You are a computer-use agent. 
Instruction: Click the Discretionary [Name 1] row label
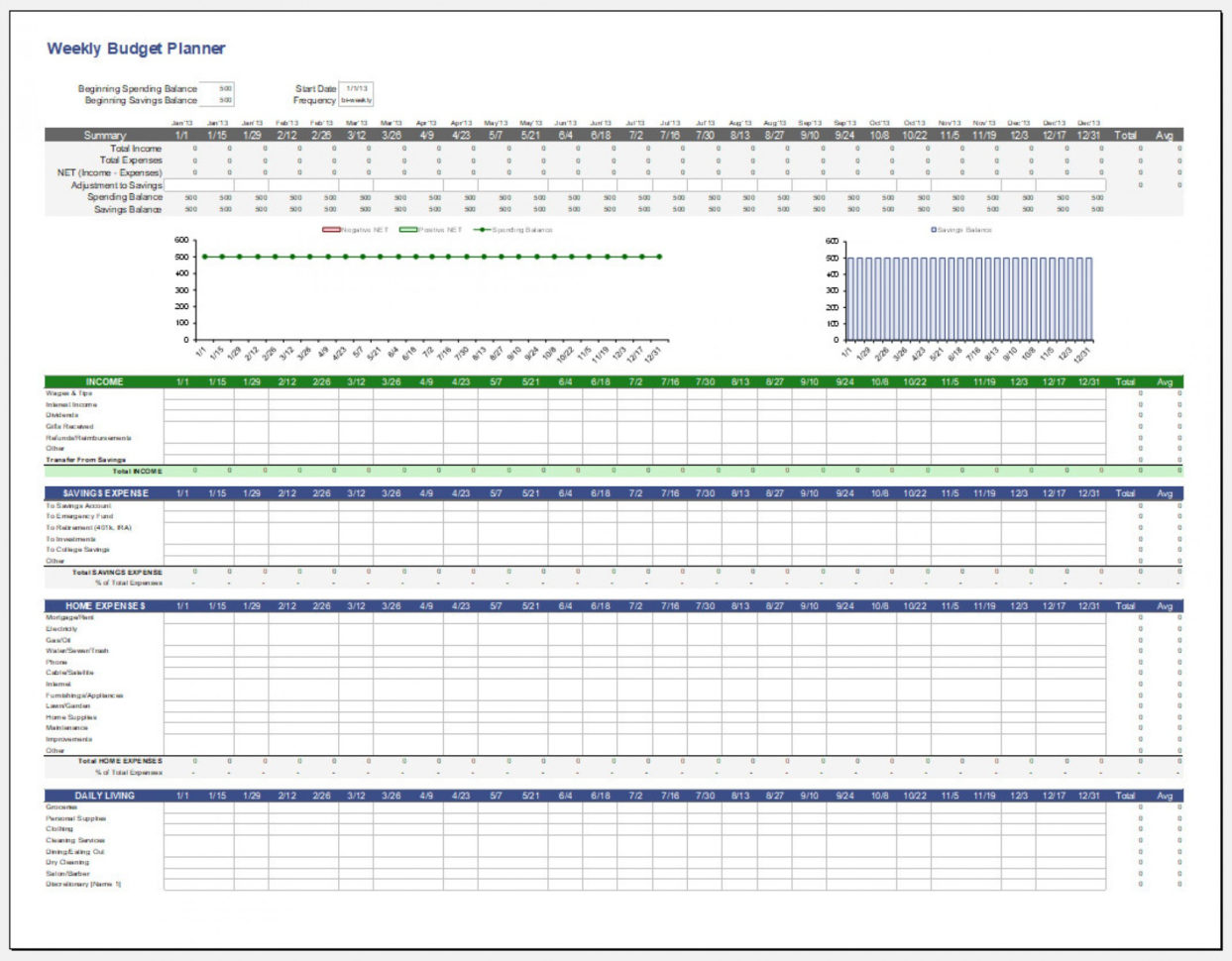tap(83, 885)
